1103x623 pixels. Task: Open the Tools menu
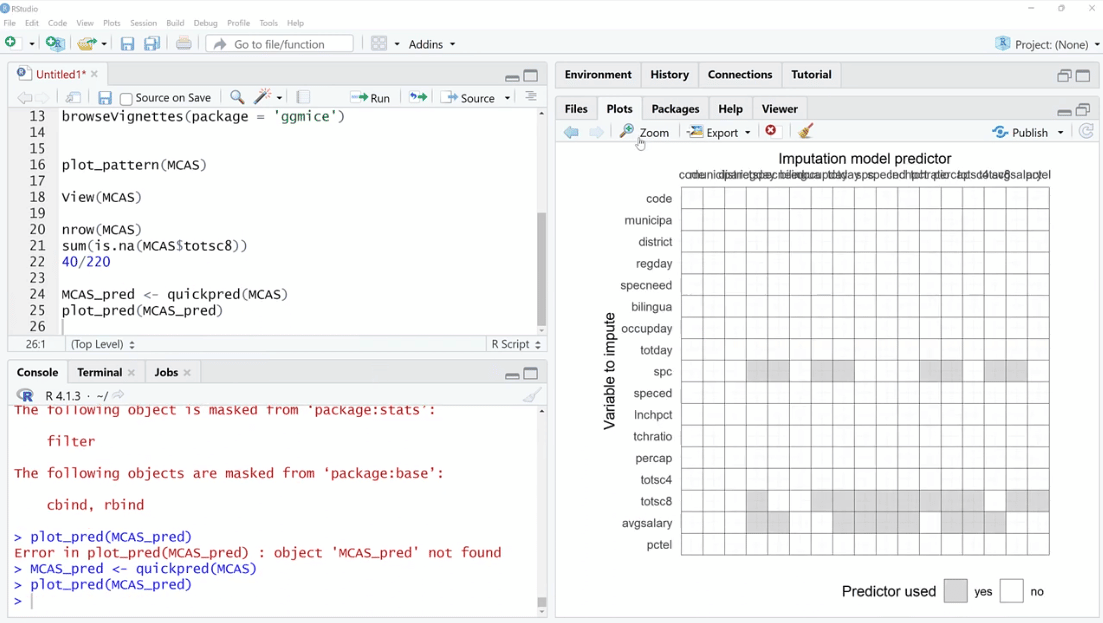(x=268, y=23)
